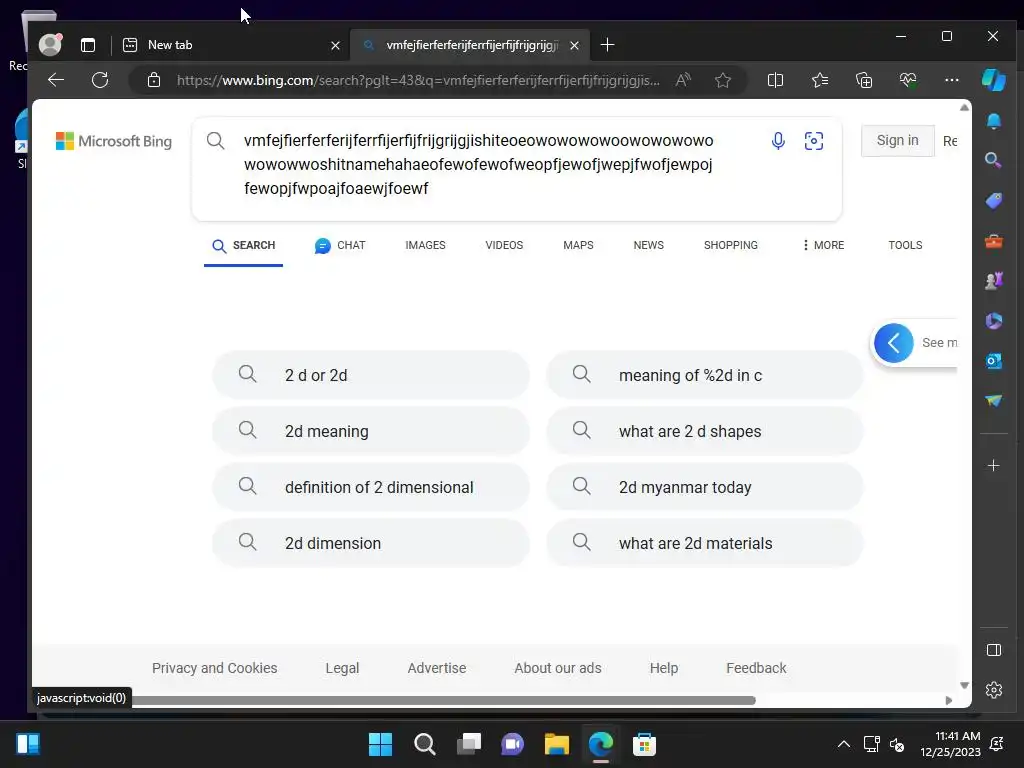Open the Legal footer link
The height and width of the screenshot is (768, 1024).
pos(342,668)
